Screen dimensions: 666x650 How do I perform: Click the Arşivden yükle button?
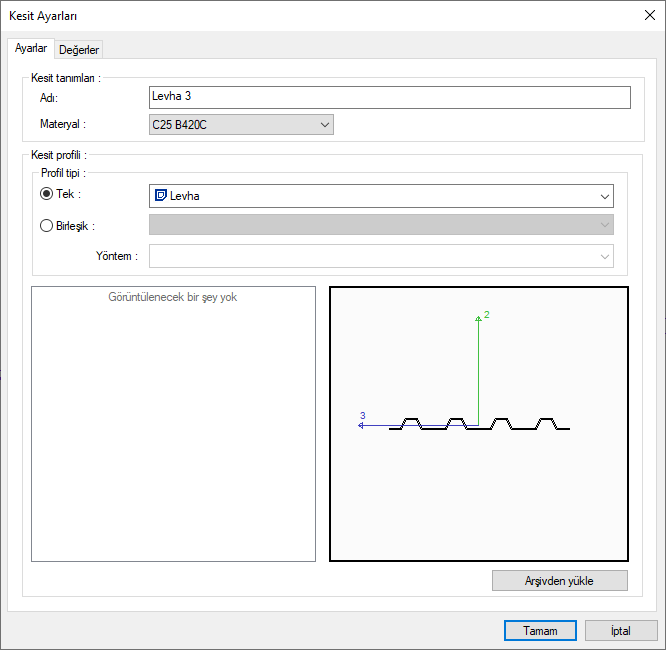(560, 581)
